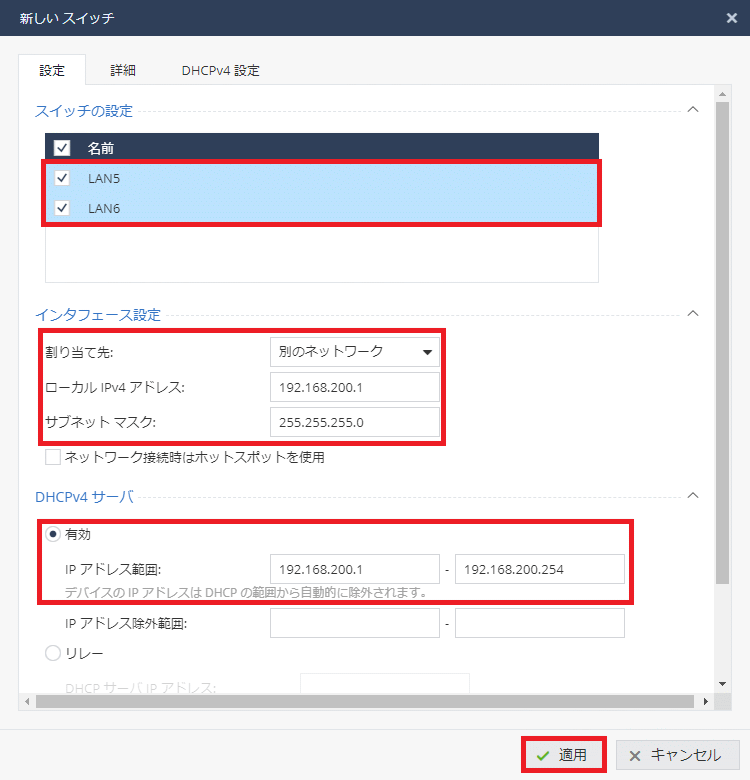Screen dimensions: 750x780
Task: Collapse the DHCPv4 サーバ section
Action: pyautogui.click(x=693, y=495)
